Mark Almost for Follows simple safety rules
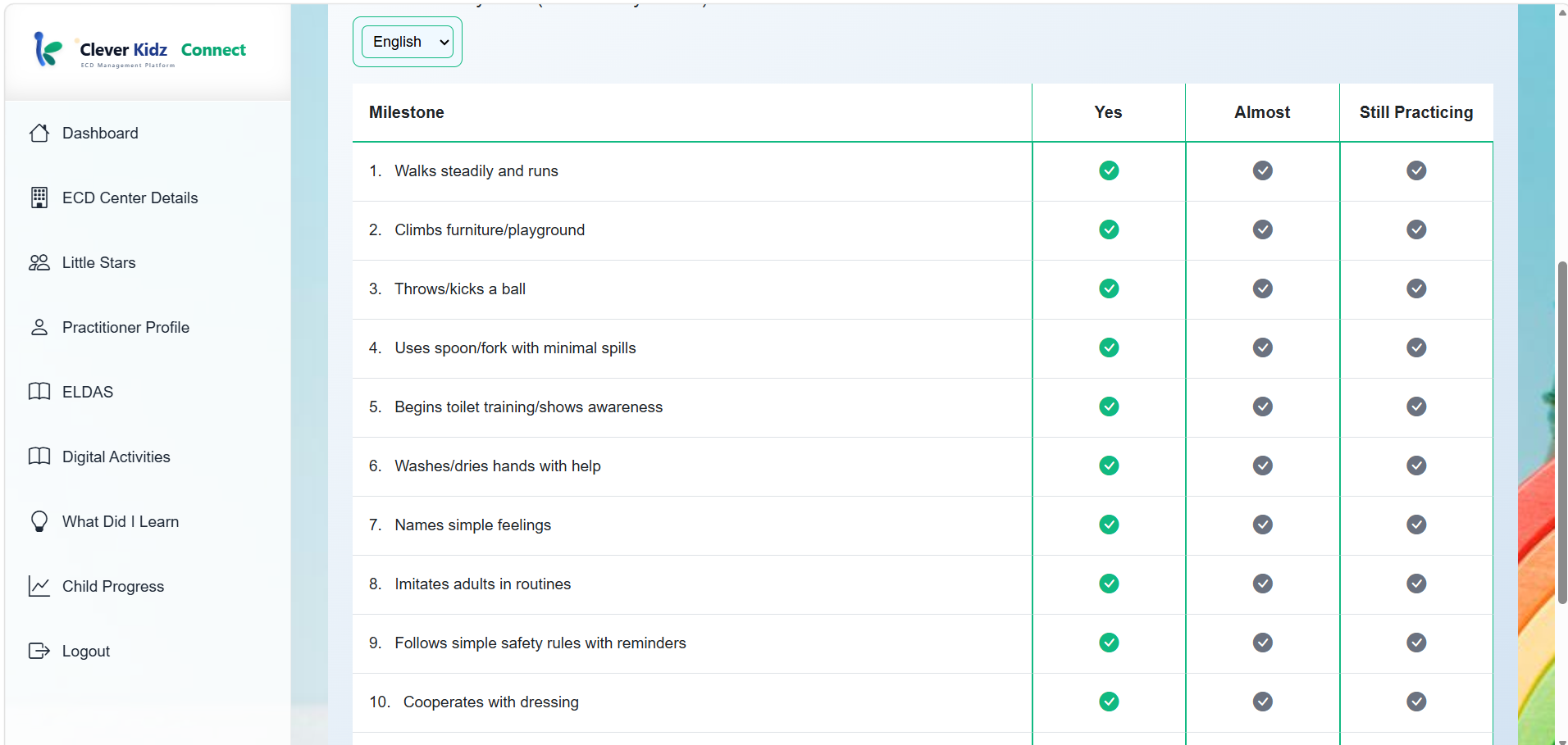Viewport: 1568px width, 745px height. [1263, 643]
